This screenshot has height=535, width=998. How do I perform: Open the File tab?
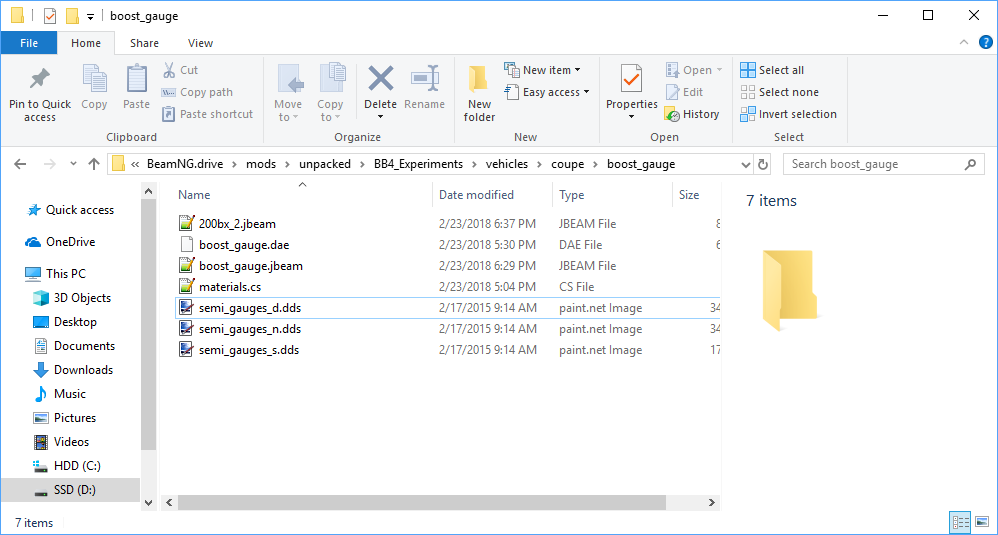coord(29,43)
